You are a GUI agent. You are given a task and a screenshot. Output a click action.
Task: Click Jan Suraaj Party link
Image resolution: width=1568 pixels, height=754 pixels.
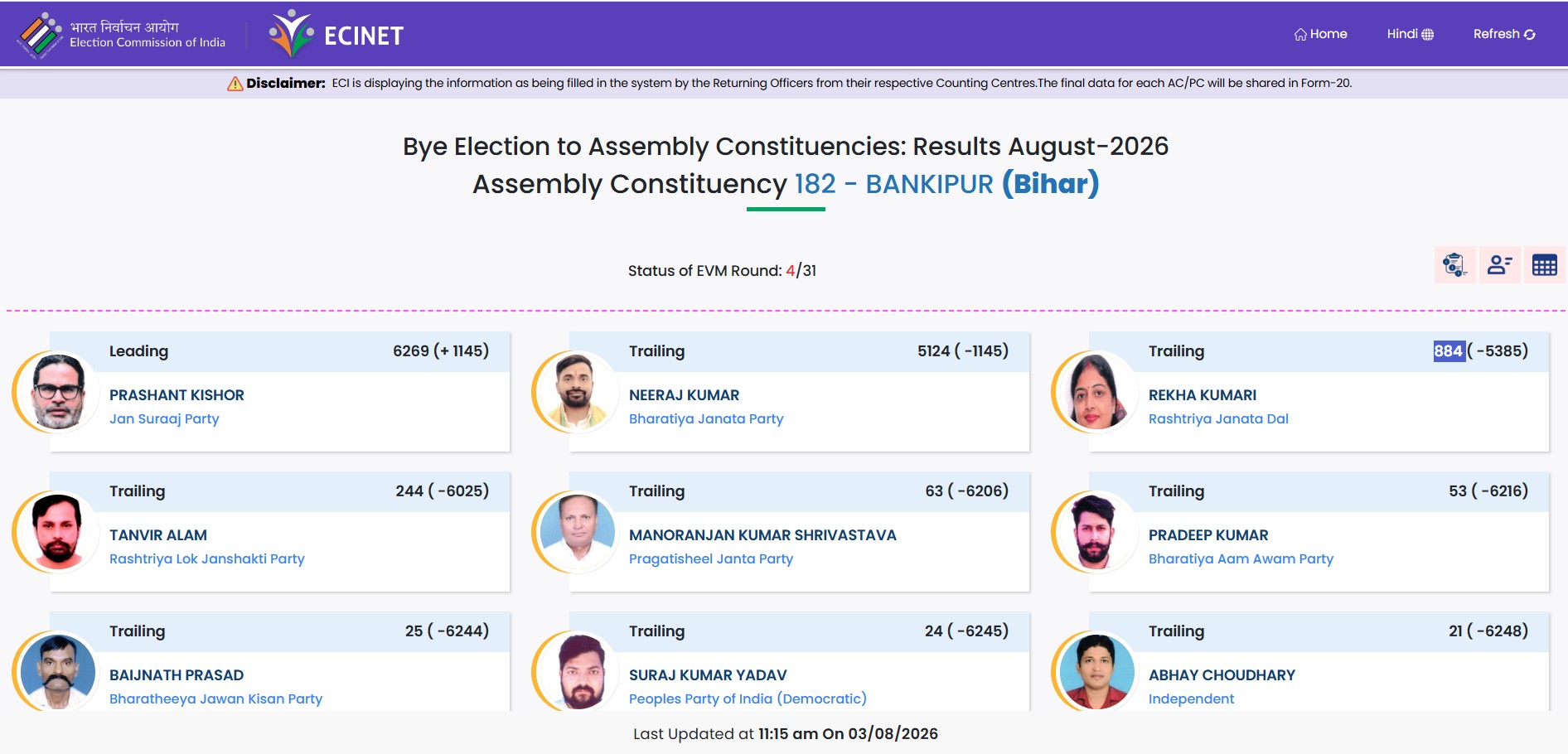164,418
